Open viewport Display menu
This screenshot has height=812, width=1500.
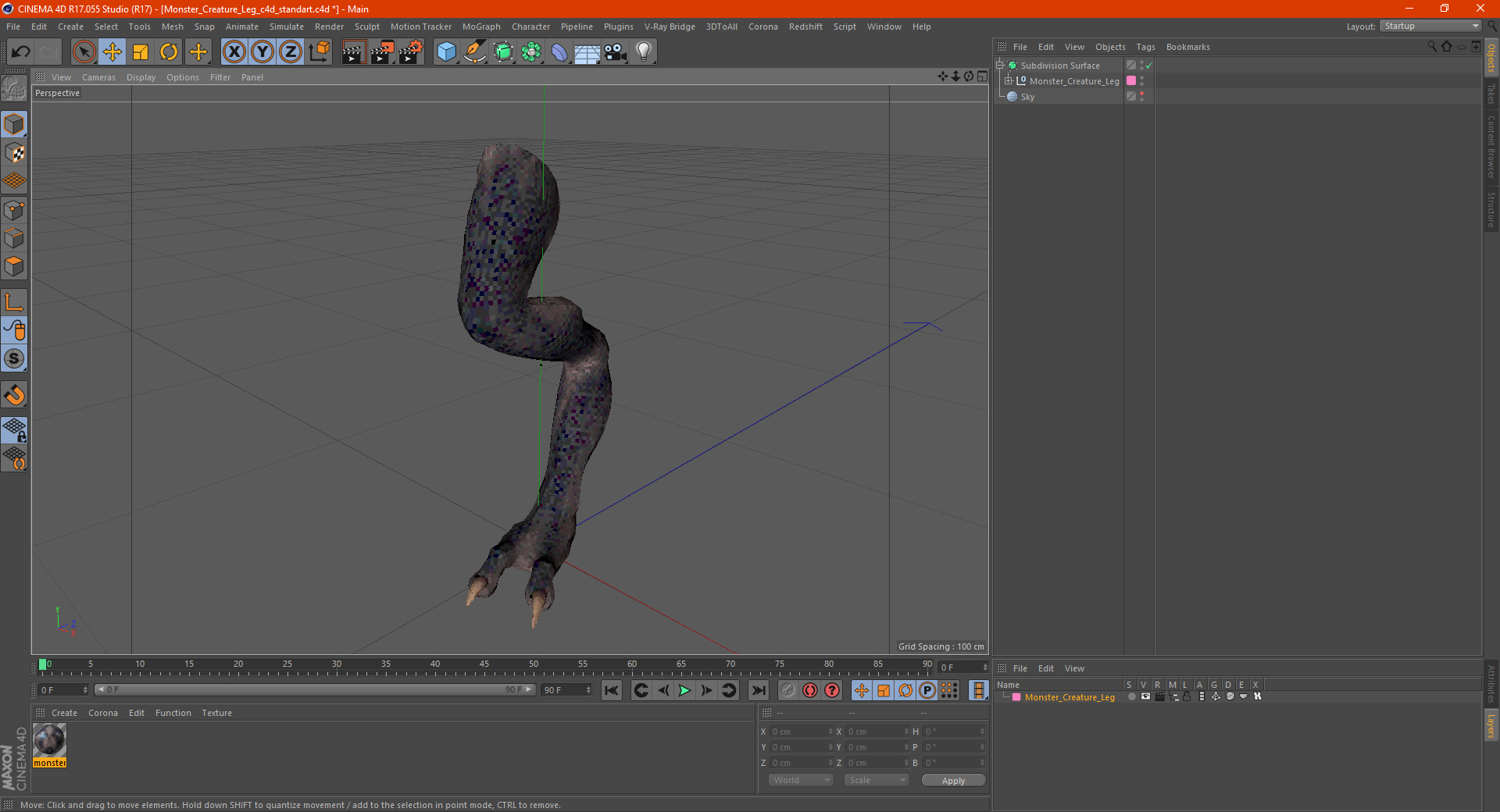point(141,77)
